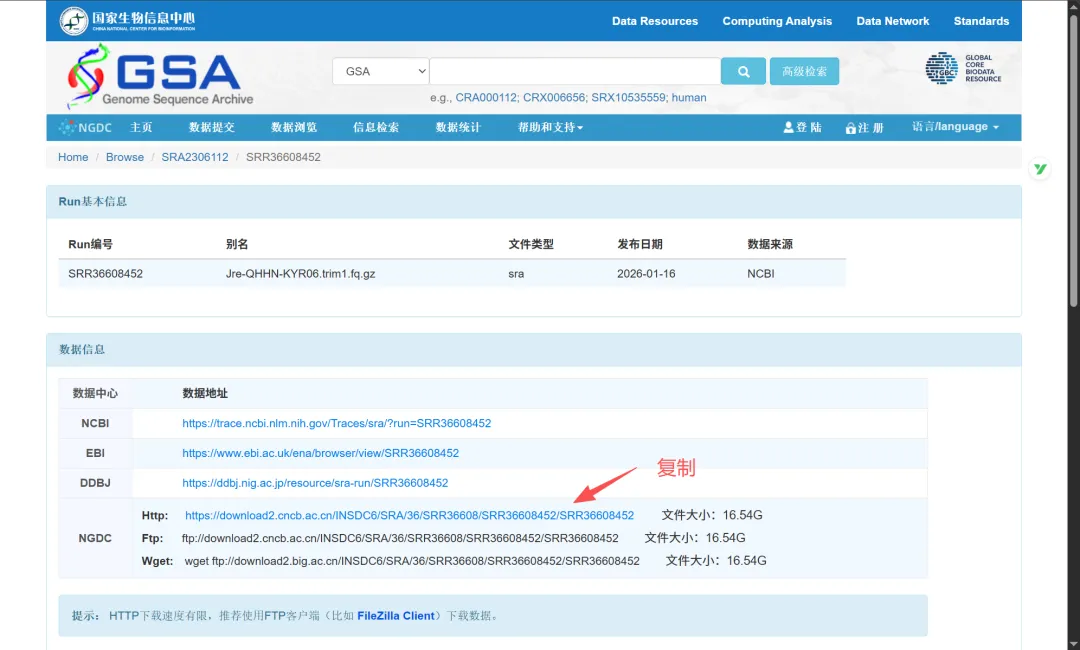Click the 高级检索 advanced search button
The image size is (1080, 650).
(x=804, y=71)
